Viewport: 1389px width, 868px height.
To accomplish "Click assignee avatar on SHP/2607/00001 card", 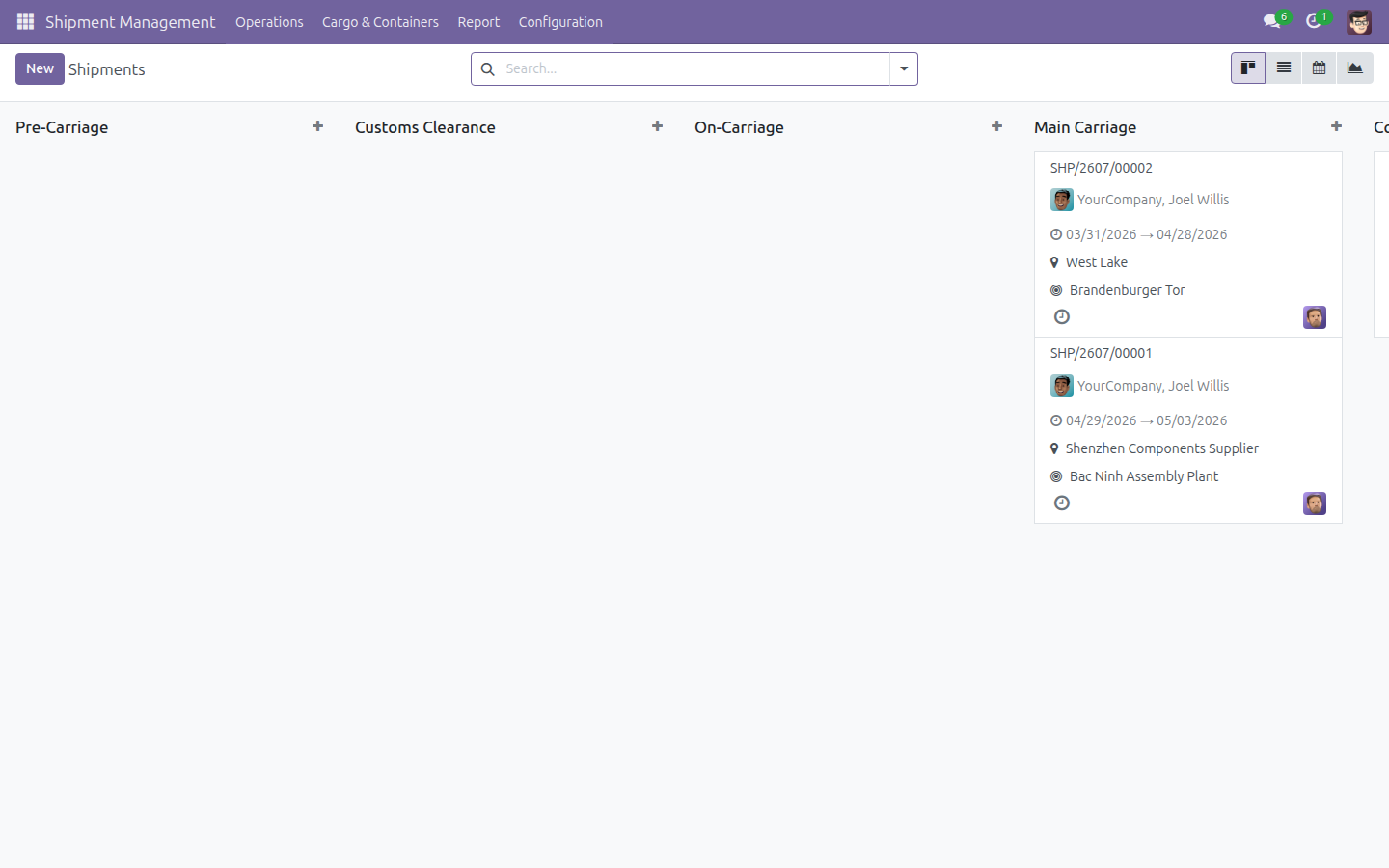I will (x=1315, y=503).
